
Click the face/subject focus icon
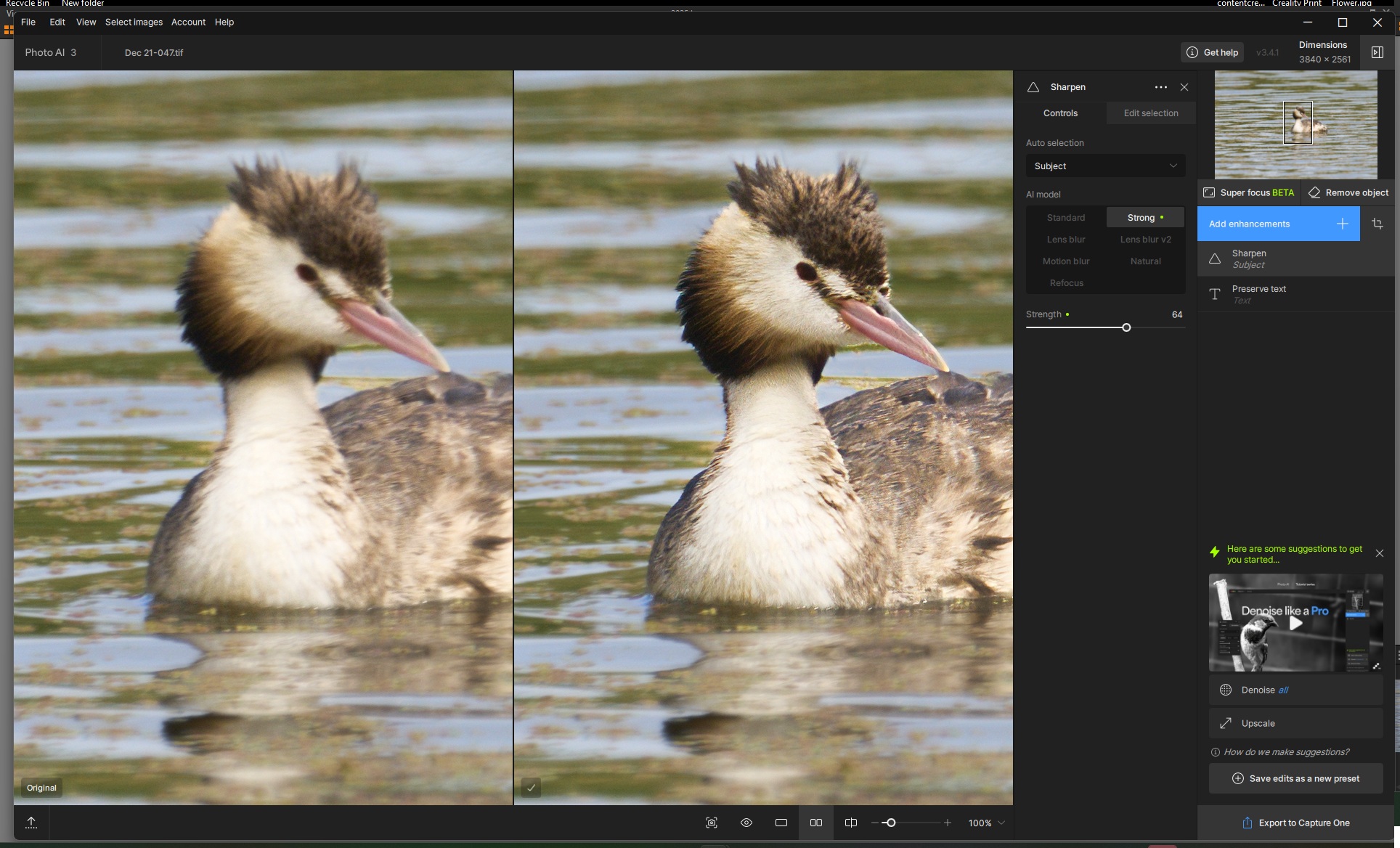(712, 823)
